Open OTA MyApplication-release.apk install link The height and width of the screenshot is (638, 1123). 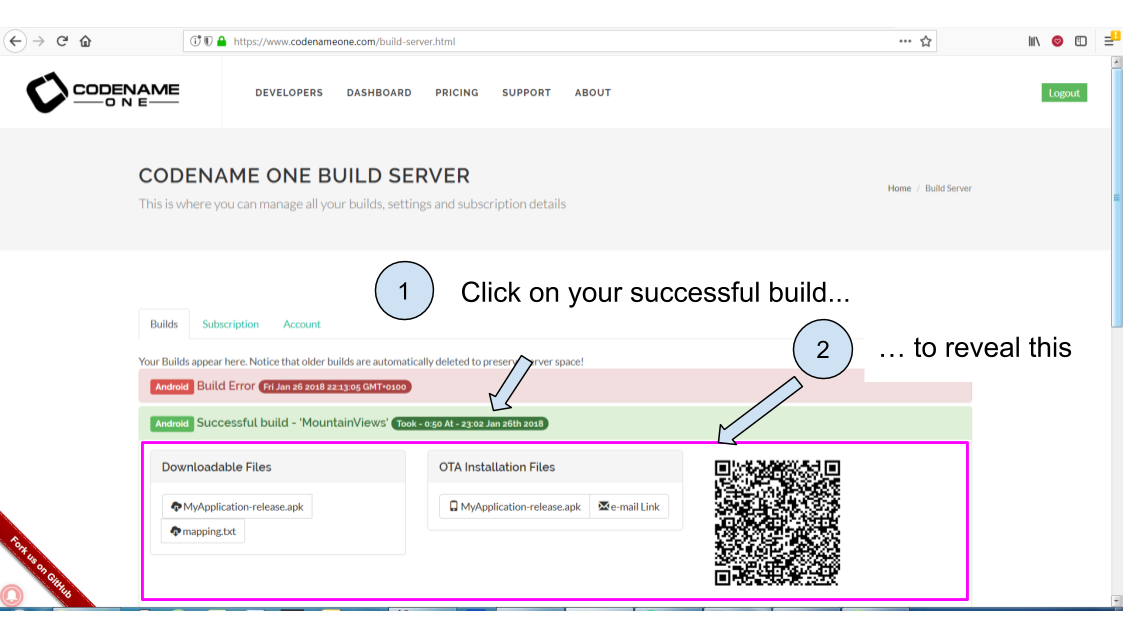(514, 506)
